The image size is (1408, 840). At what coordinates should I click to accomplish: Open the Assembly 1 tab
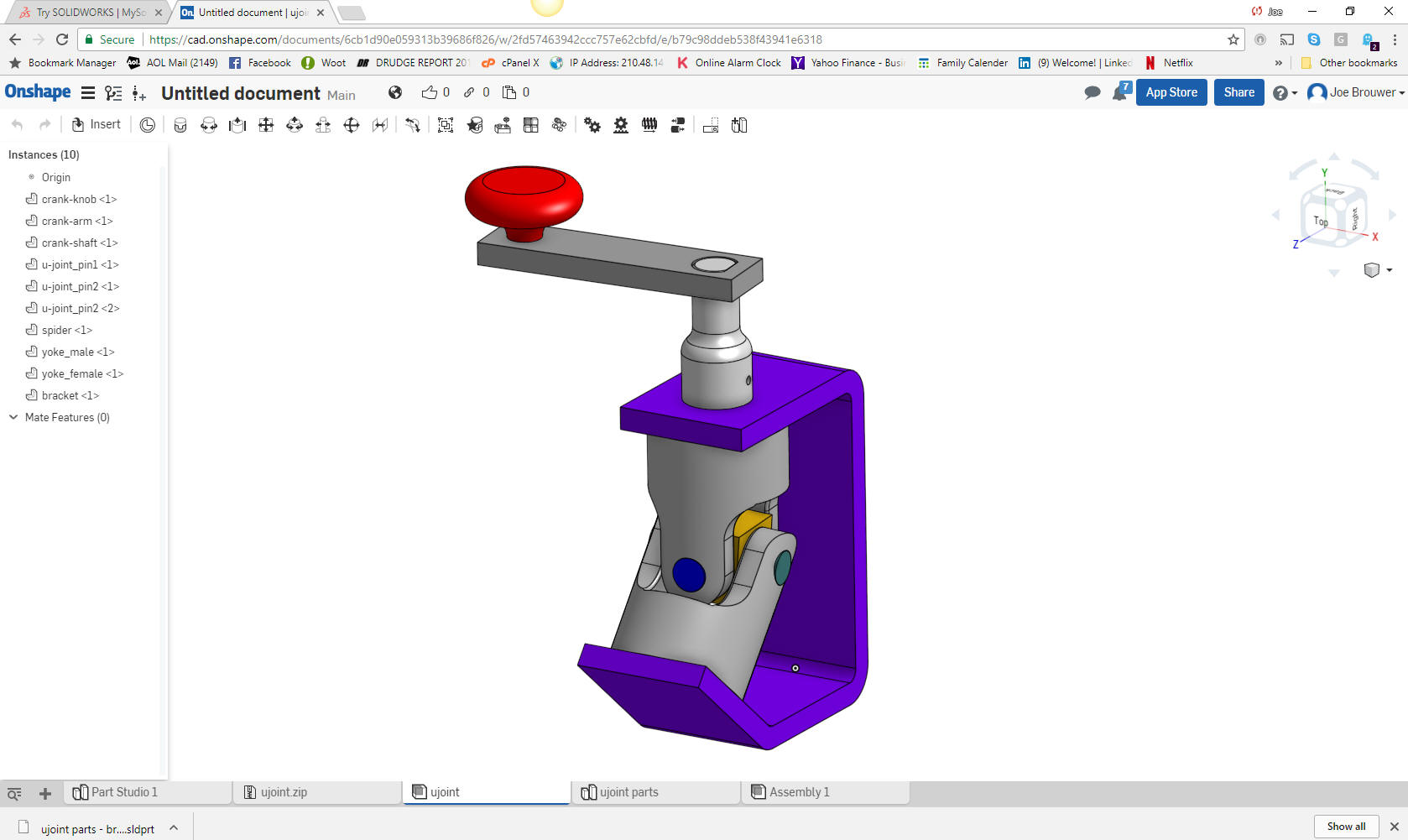[x=799, y=792]
